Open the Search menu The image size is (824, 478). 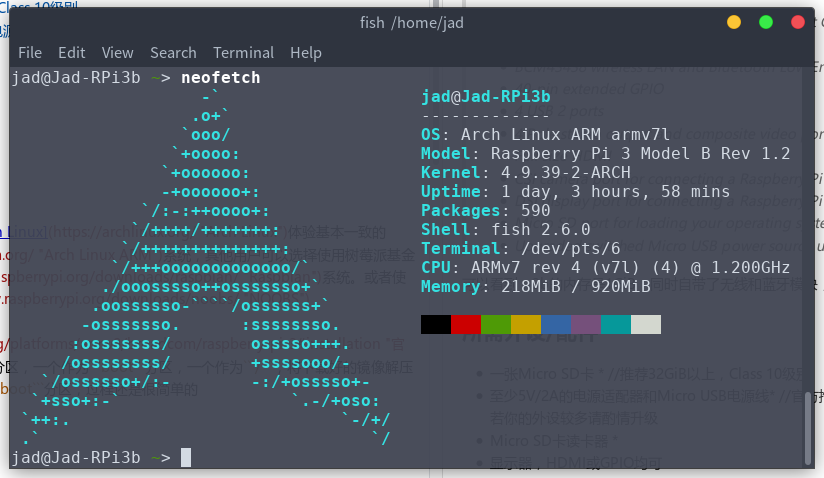[x=173, y=53]
